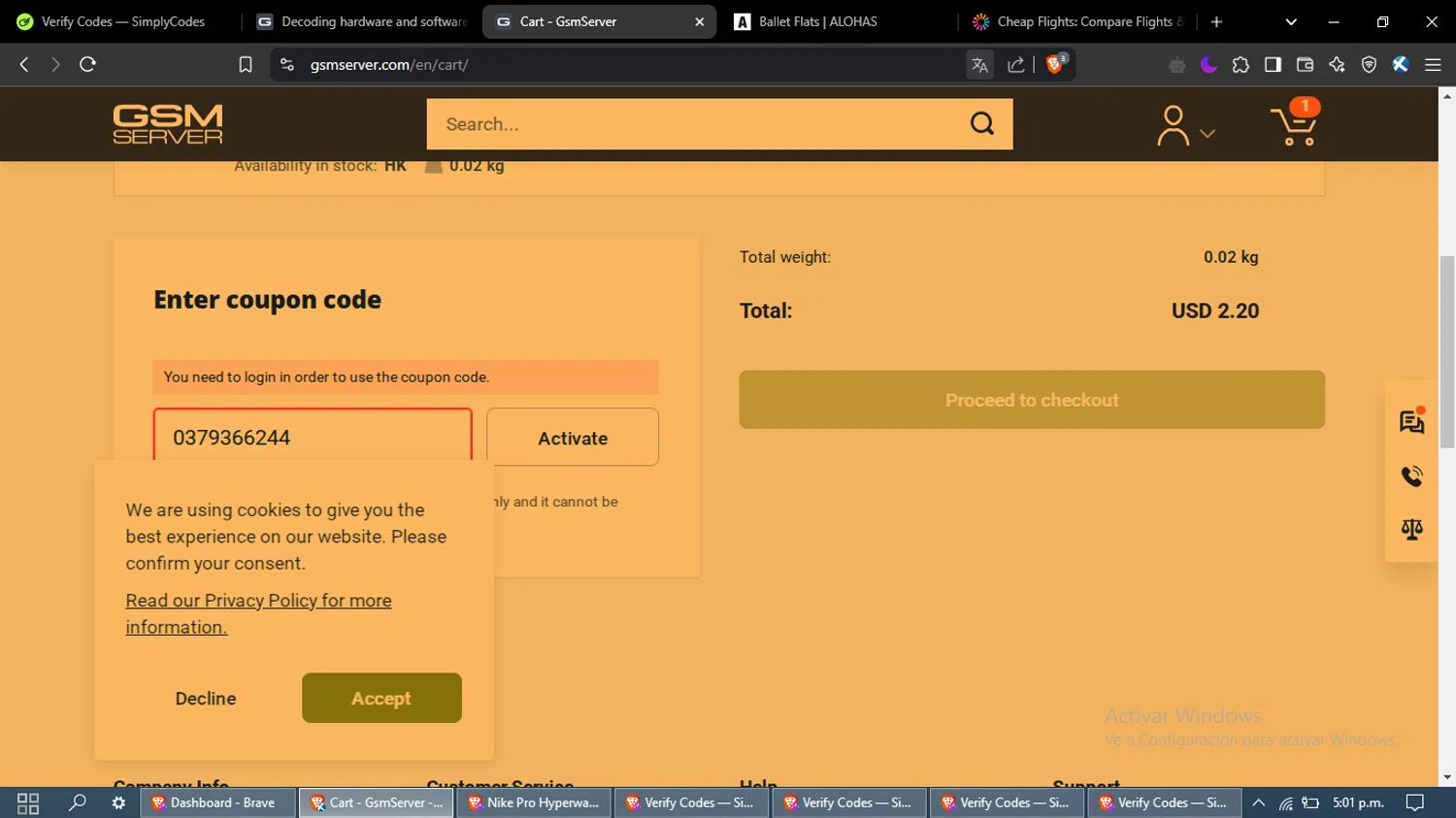Open Windows settings gear in taskbar
1456x818 pixels.
click(x=118, y=802)
